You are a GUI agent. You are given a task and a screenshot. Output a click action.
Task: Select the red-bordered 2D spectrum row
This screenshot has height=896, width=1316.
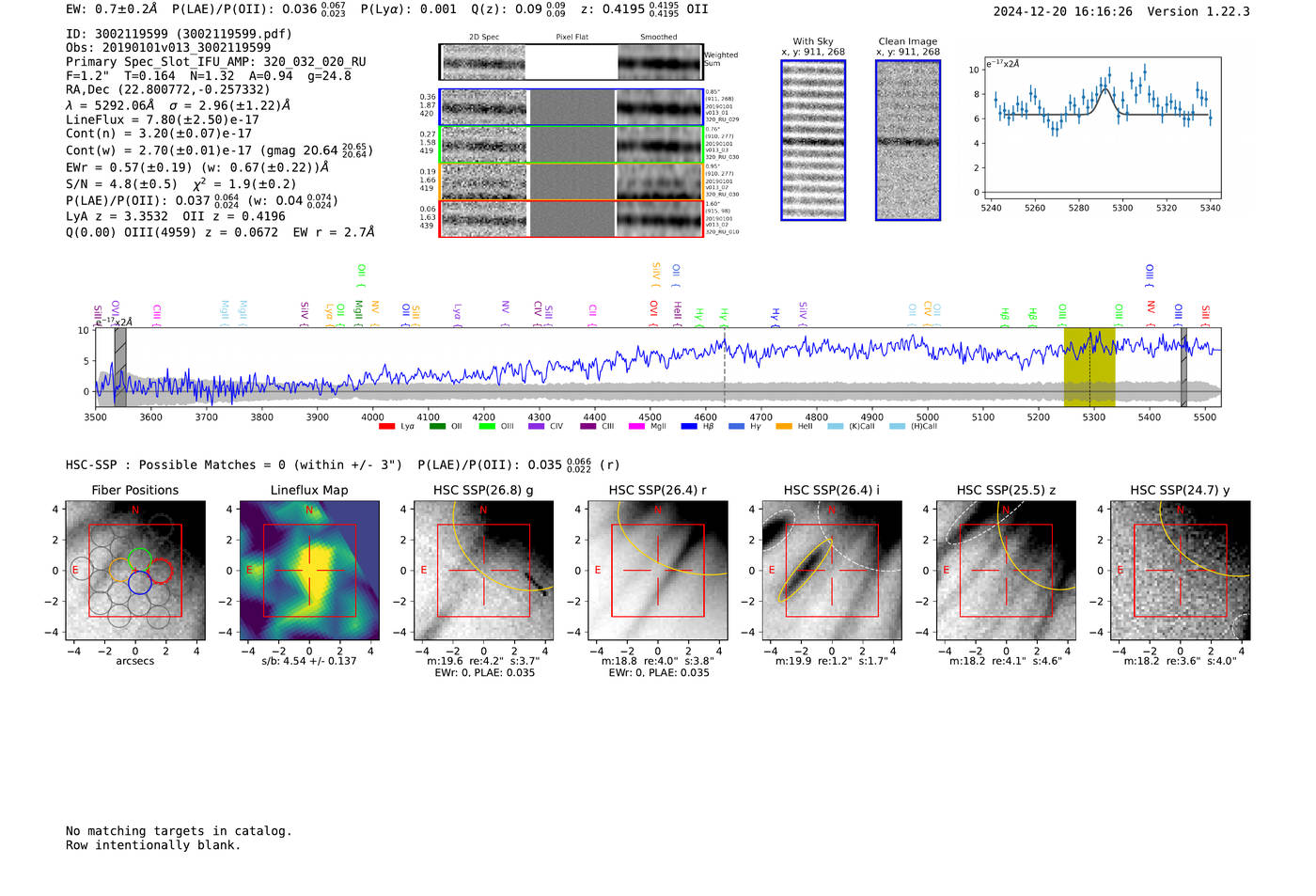[x=572, y=218]
